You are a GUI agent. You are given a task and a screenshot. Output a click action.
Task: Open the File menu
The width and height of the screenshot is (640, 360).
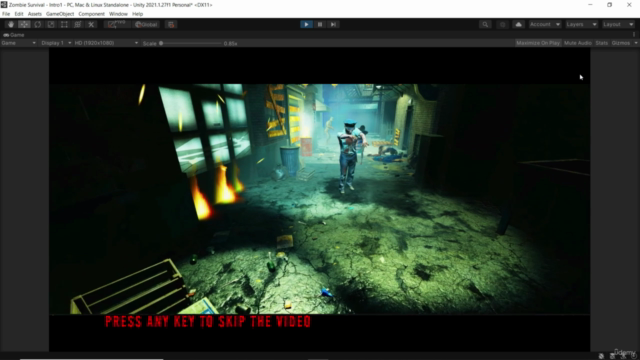[6, 14]
